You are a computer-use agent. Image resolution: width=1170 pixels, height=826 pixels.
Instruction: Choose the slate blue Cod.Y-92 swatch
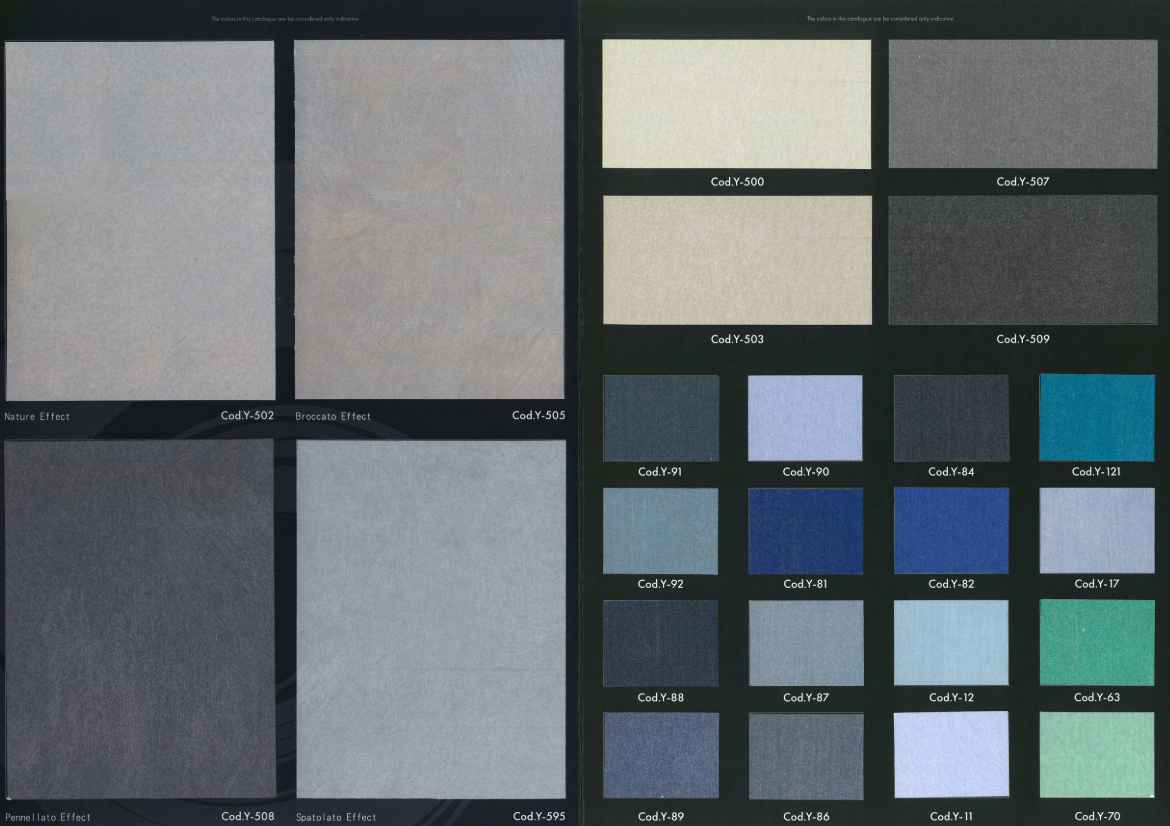pyautogui.click(x=661, y=531)
